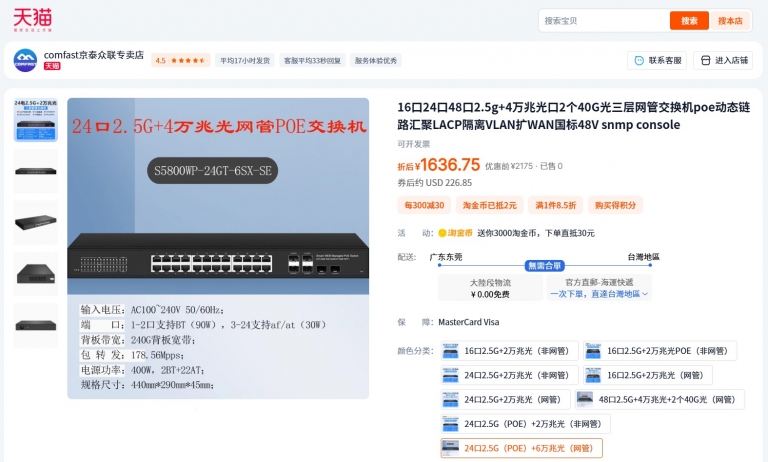Click the 可开发票 label

(x=413, y=144)
